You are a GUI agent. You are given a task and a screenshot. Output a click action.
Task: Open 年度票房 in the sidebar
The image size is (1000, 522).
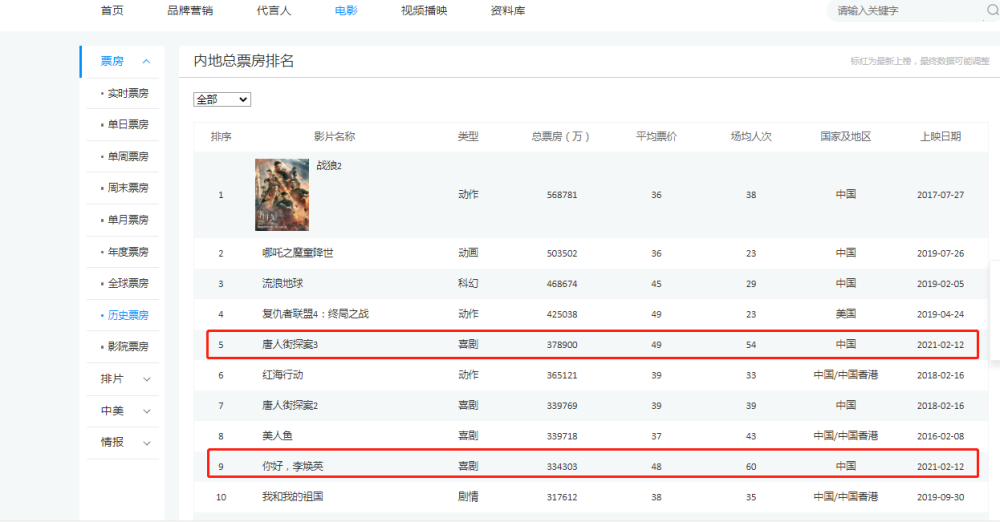pyautogui.click(x=128, y=251)
